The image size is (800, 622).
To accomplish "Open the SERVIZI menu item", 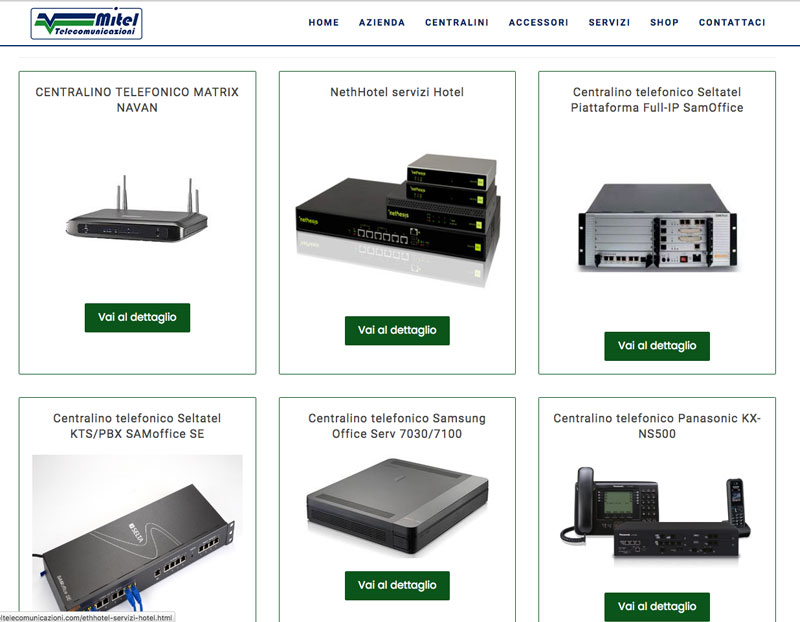I will point(609,22).
